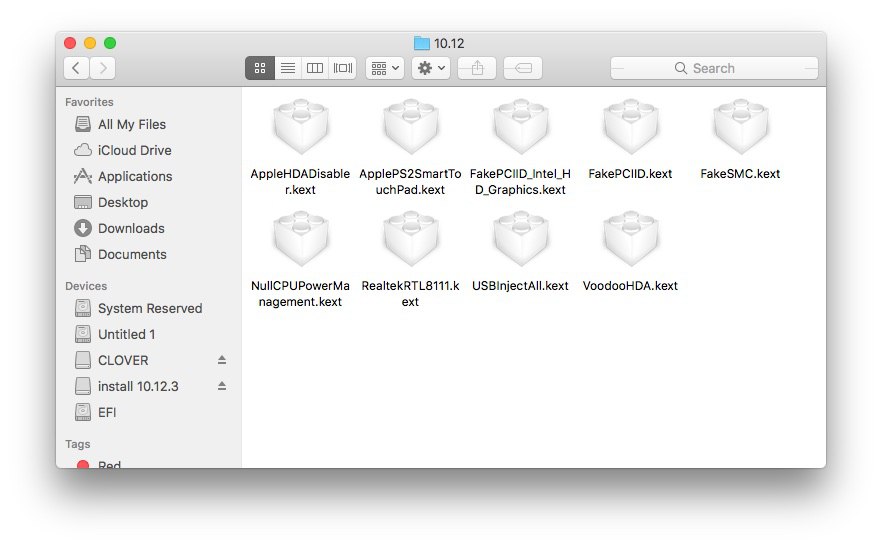Close the Finder window with red button
Screen dimensions: 882x548
point(70,43)
